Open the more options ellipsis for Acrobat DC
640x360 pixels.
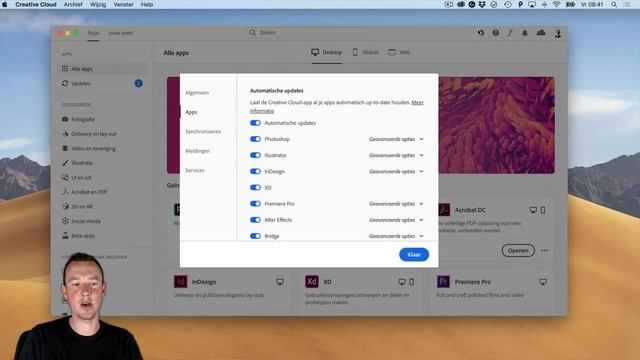click(544, 251)
